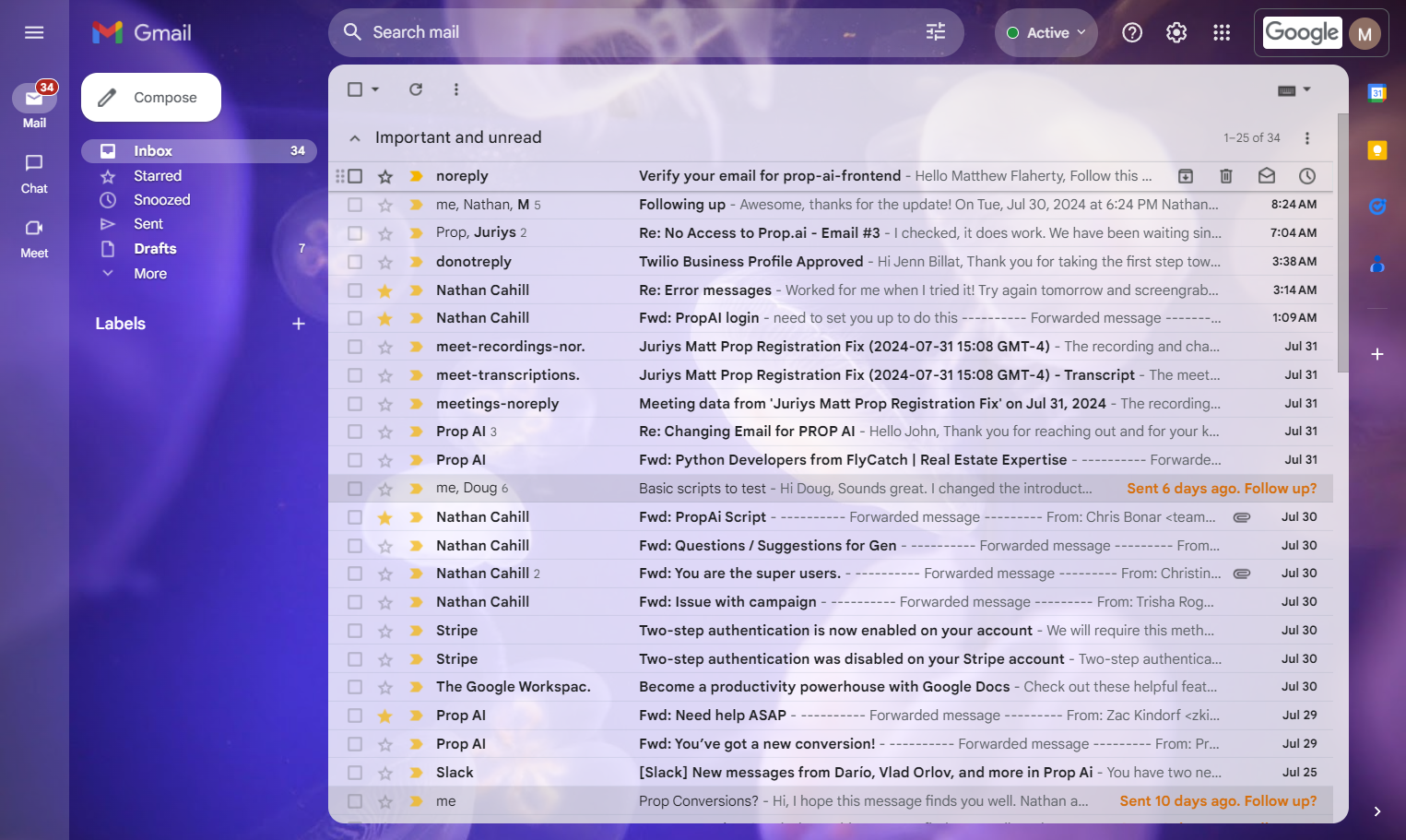The width and height of the screenshot is (1406, 840).
Task: Click the inbox vertical scrollbar
Action: [1342, 243]
